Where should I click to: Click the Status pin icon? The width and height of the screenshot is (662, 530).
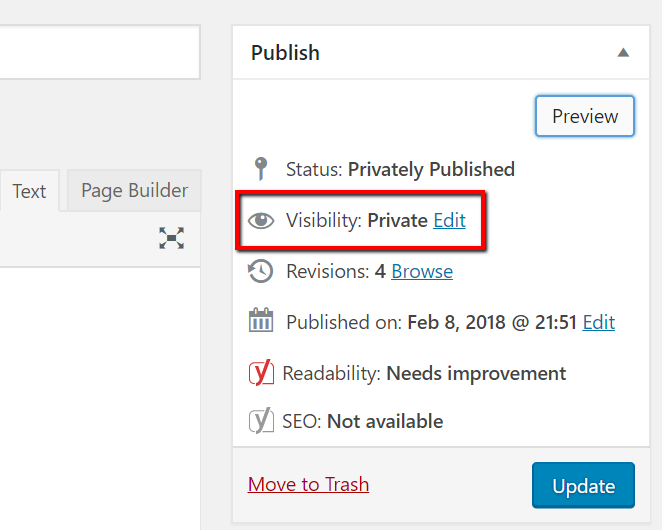point(261,169)
